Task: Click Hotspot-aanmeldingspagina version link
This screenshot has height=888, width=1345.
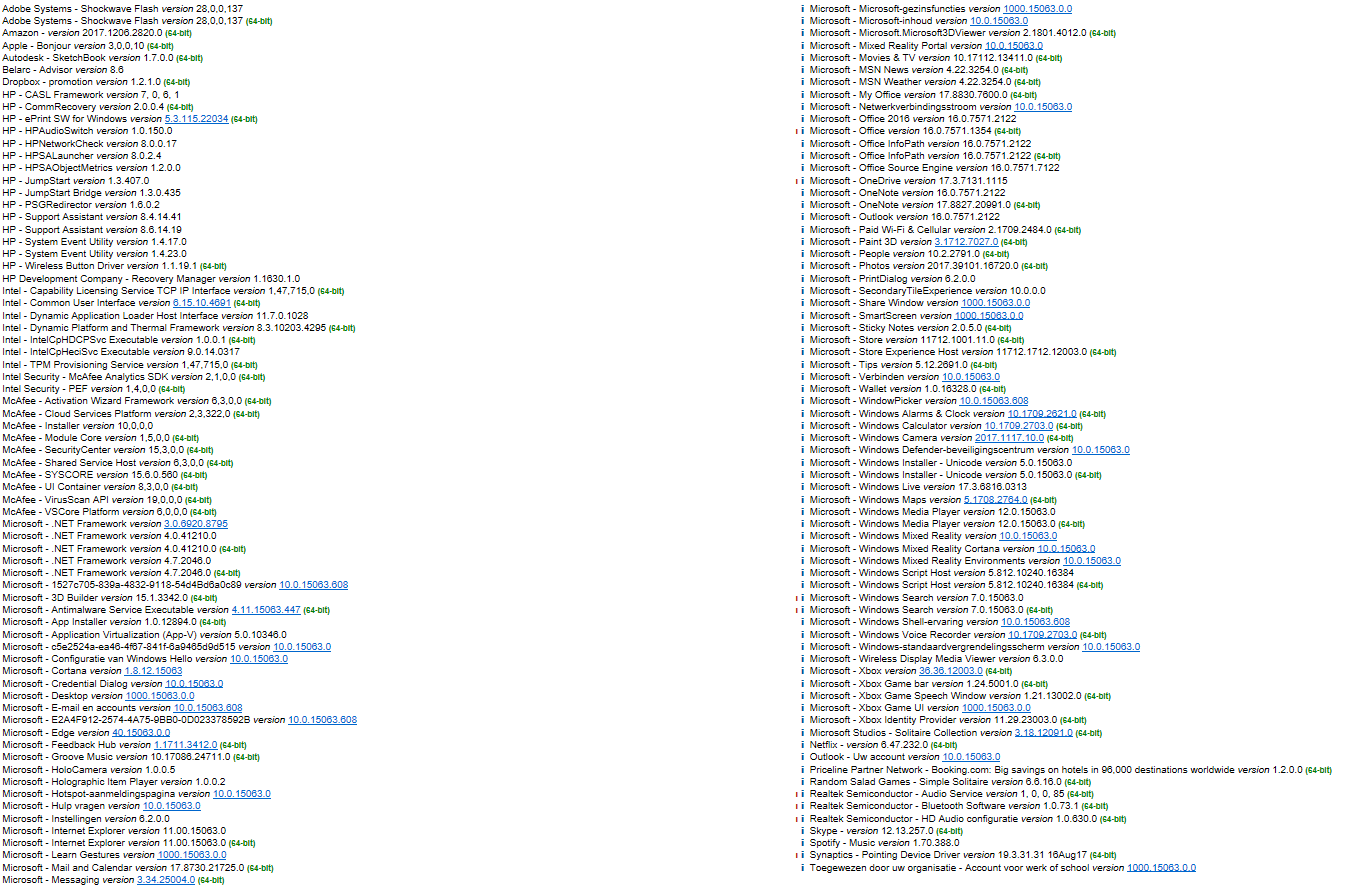Action: click(x=242, y=794)
